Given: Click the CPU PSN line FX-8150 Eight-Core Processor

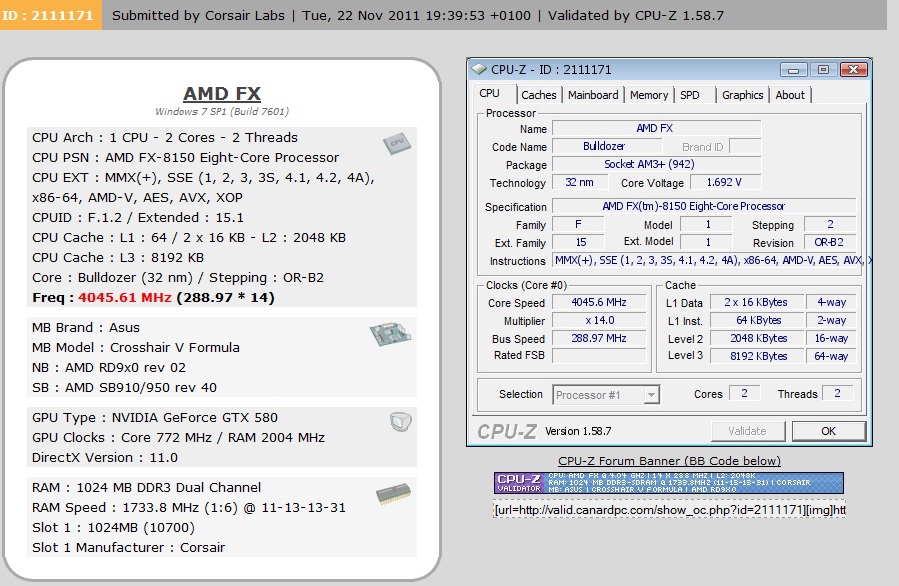Looking at the screenshot, I should click(x=186, y=158).
